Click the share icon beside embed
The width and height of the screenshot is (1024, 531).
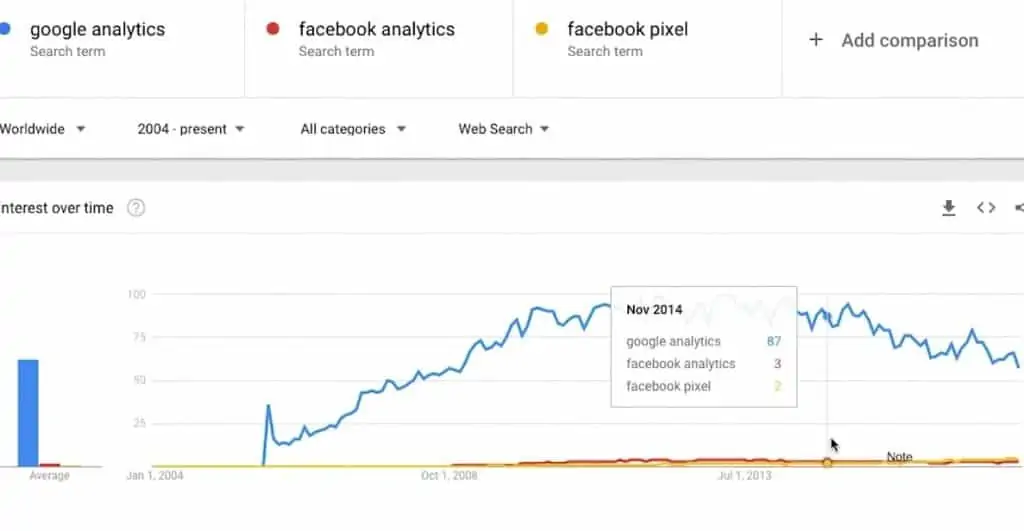1019,208
